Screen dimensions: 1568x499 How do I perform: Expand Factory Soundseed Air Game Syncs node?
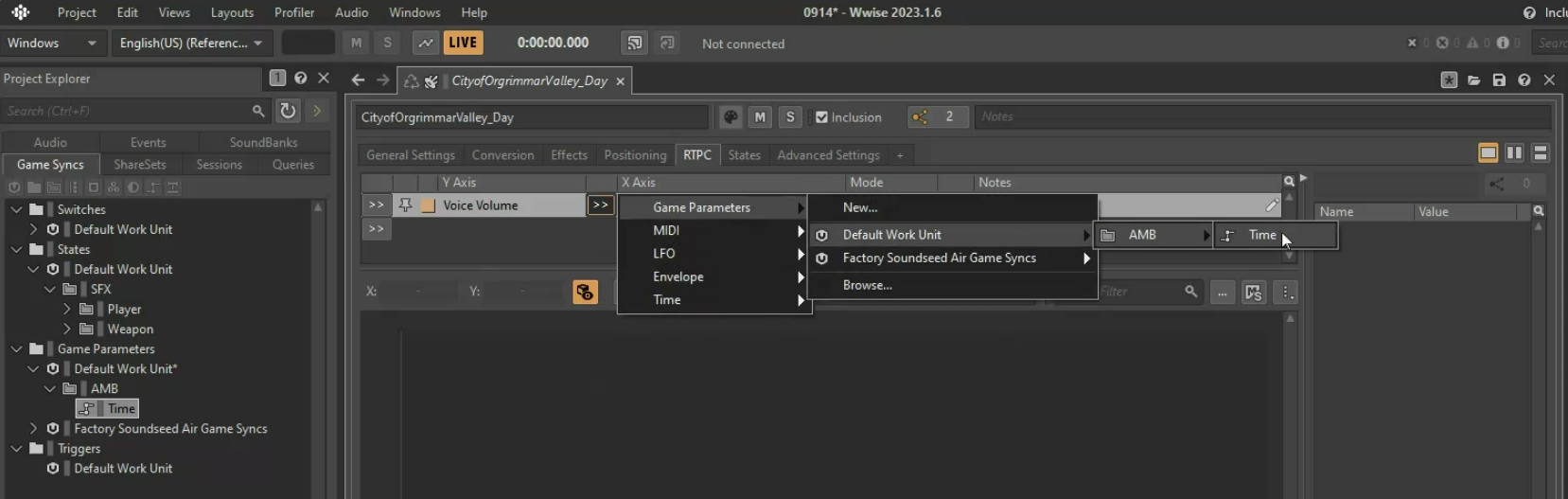pyautogui.click(x=33, y=428)
